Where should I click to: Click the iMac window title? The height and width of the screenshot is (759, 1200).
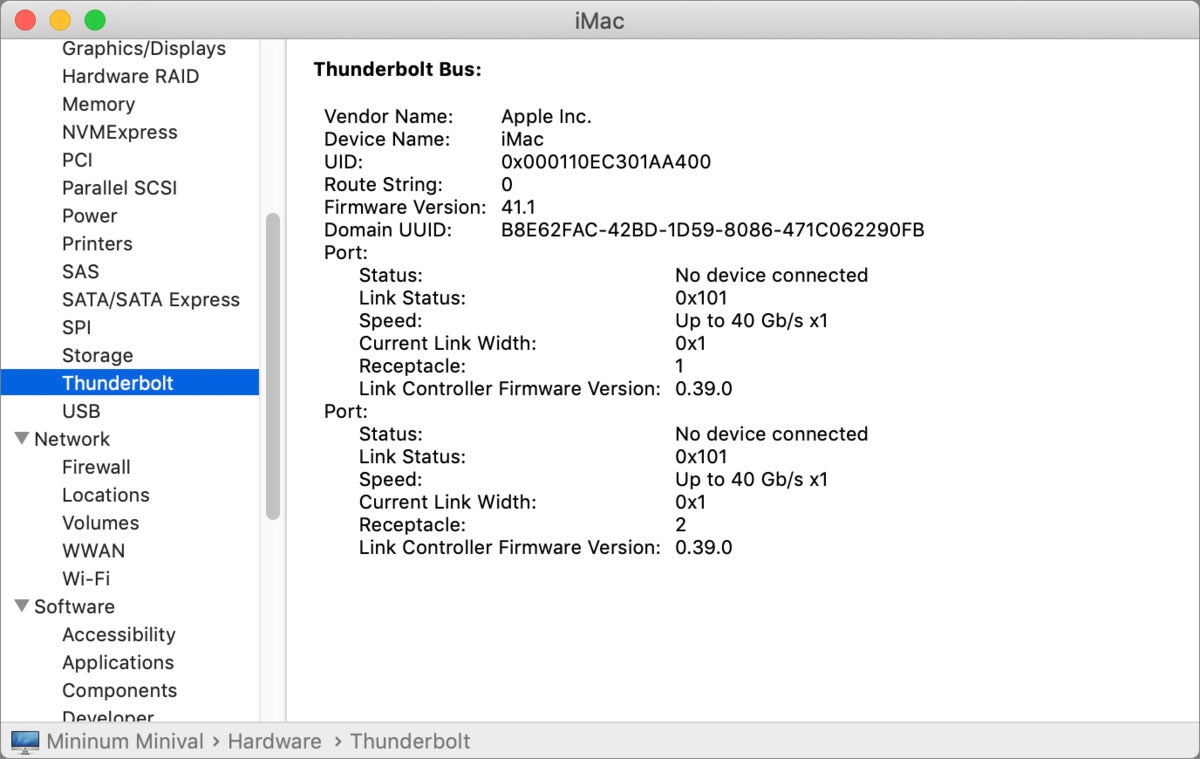tap(600, 20)
